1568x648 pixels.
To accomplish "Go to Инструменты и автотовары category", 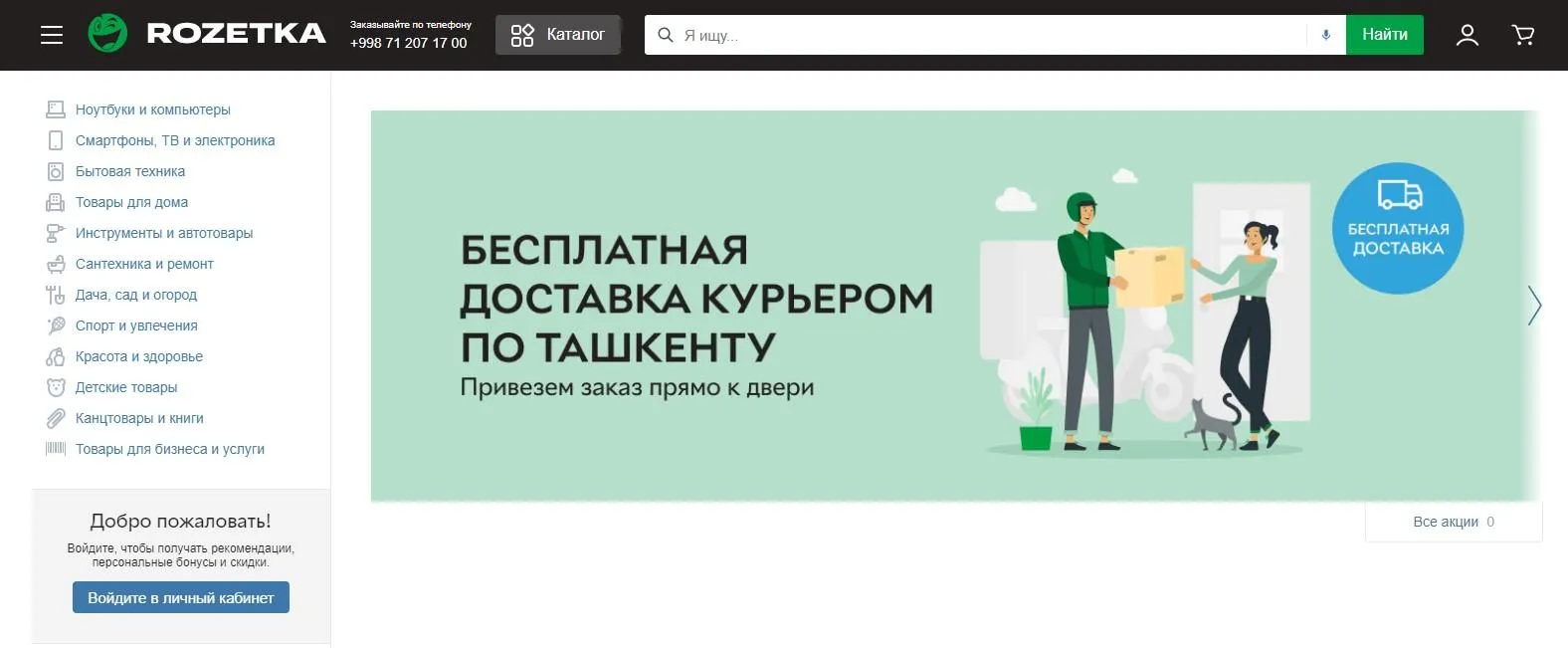I will tap(164, 233).
